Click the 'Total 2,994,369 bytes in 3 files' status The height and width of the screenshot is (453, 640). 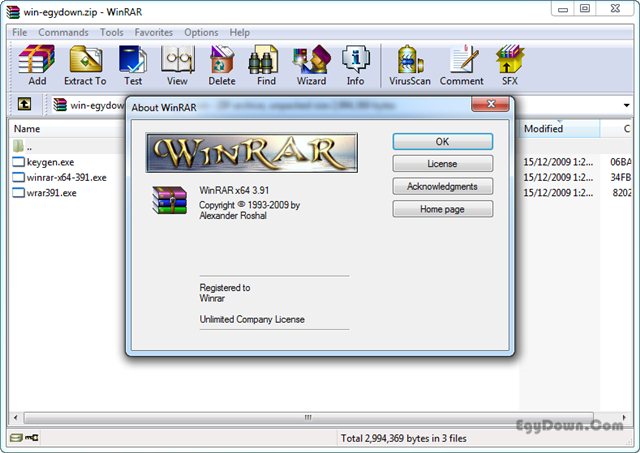click(x=404, y=438)
